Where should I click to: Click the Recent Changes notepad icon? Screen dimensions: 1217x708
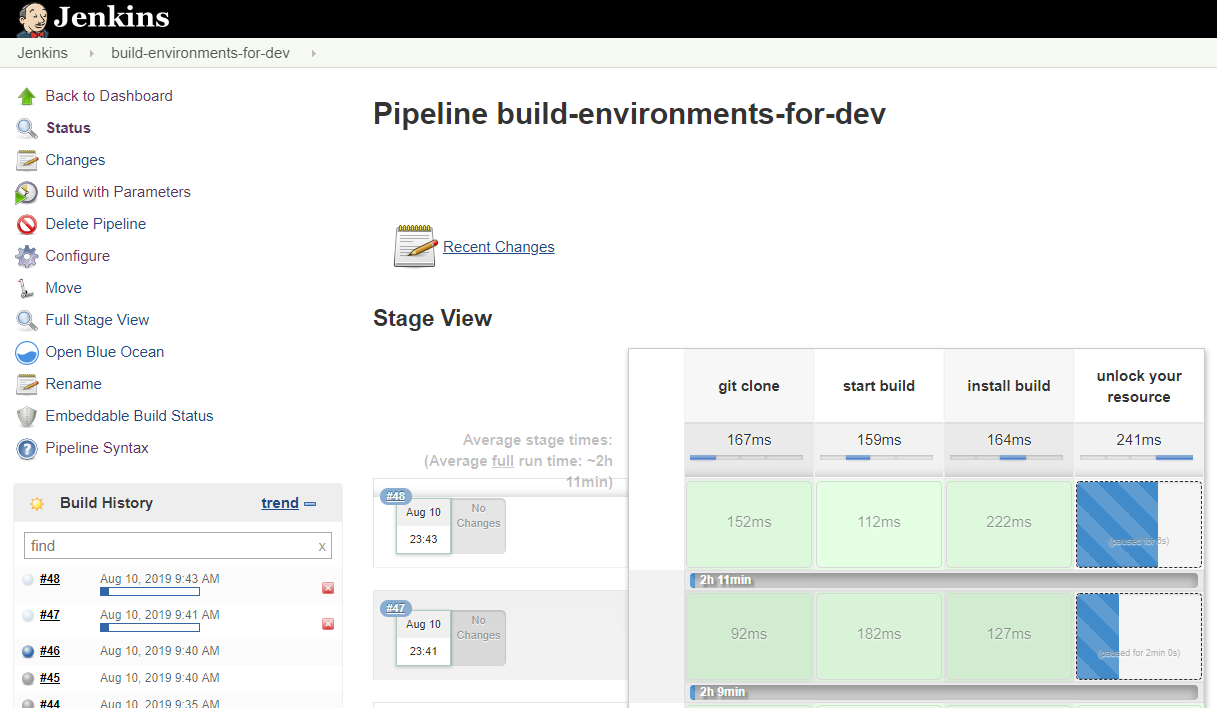click(415, 246)
